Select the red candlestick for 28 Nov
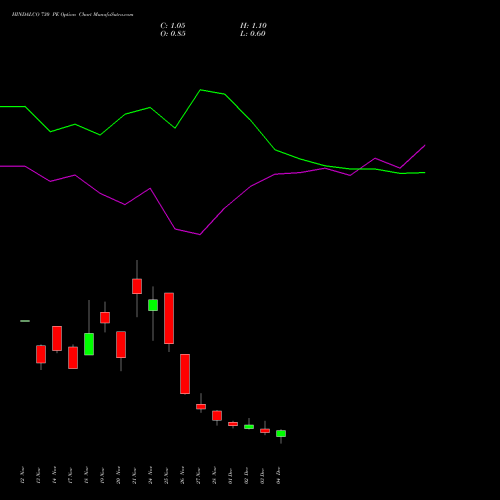This screenshot has height=500, width=500. coord(217,416)
